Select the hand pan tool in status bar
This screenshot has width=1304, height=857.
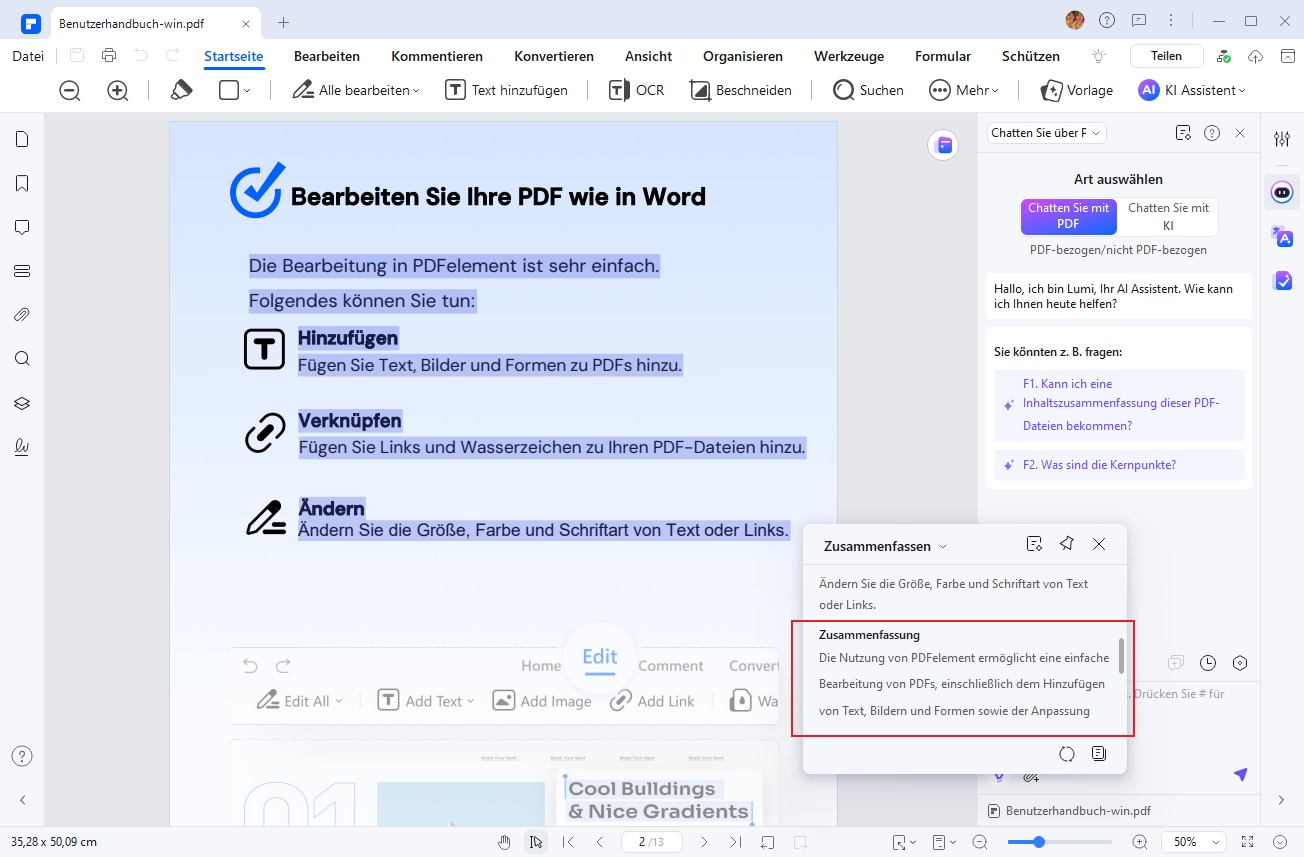[x=505, y=842]
